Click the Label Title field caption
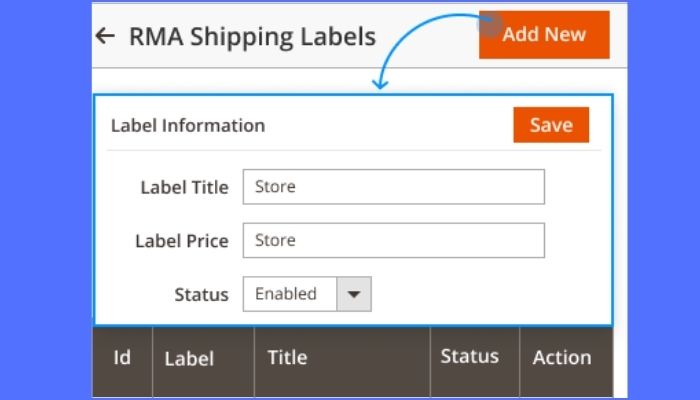The width and height of the screenshot is (700, 400). click(184, 187)
